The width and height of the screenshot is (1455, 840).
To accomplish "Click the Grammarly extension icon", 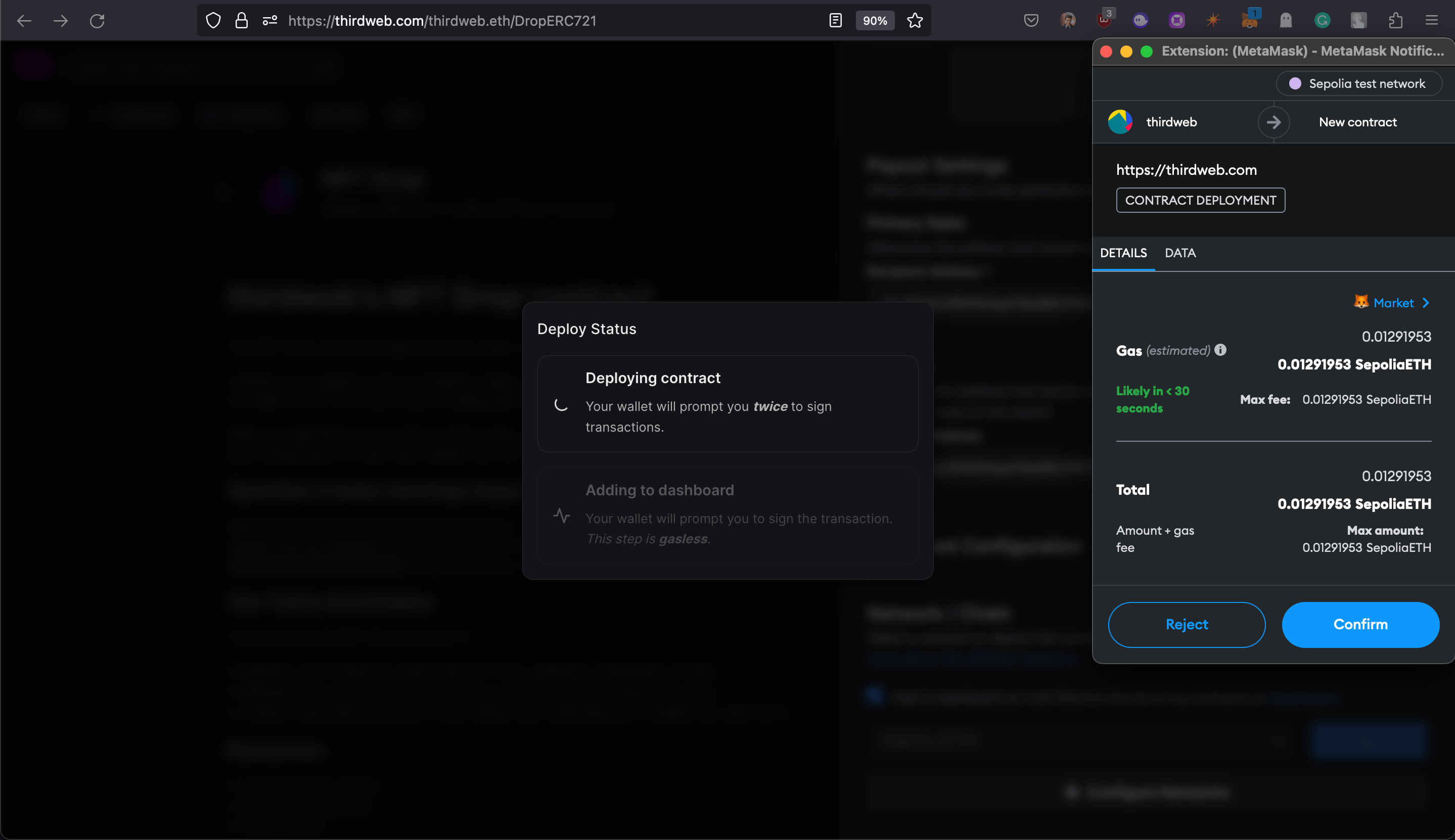I will click(x=1323, y=20).
